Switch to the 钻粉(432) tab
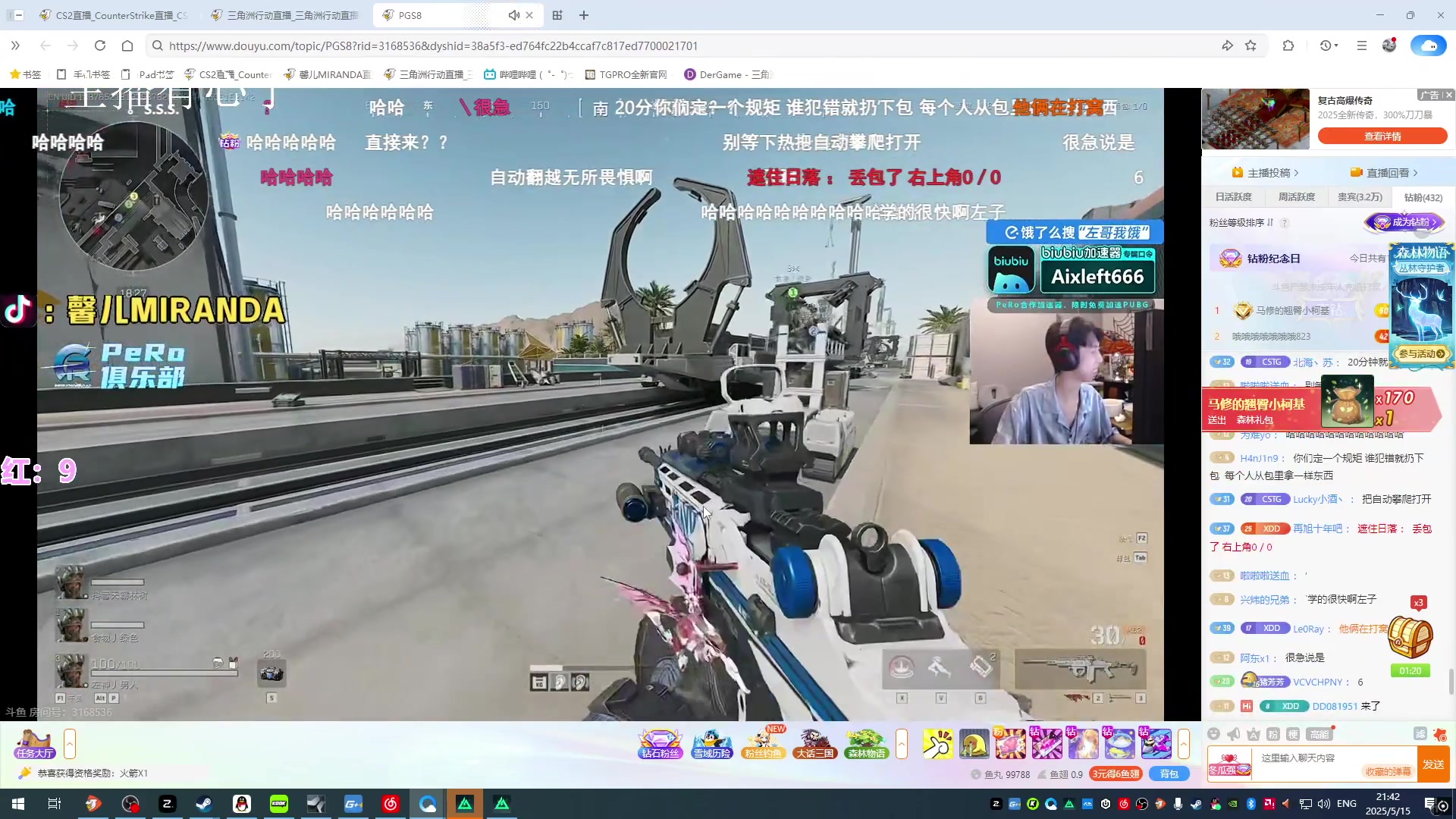Image resolution: width=1456 pixels, height=819 pixels. (1423, 197)
